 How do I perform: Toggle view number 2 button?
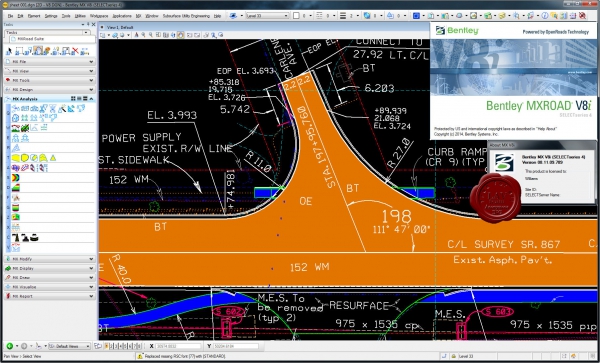click(111, 346)
